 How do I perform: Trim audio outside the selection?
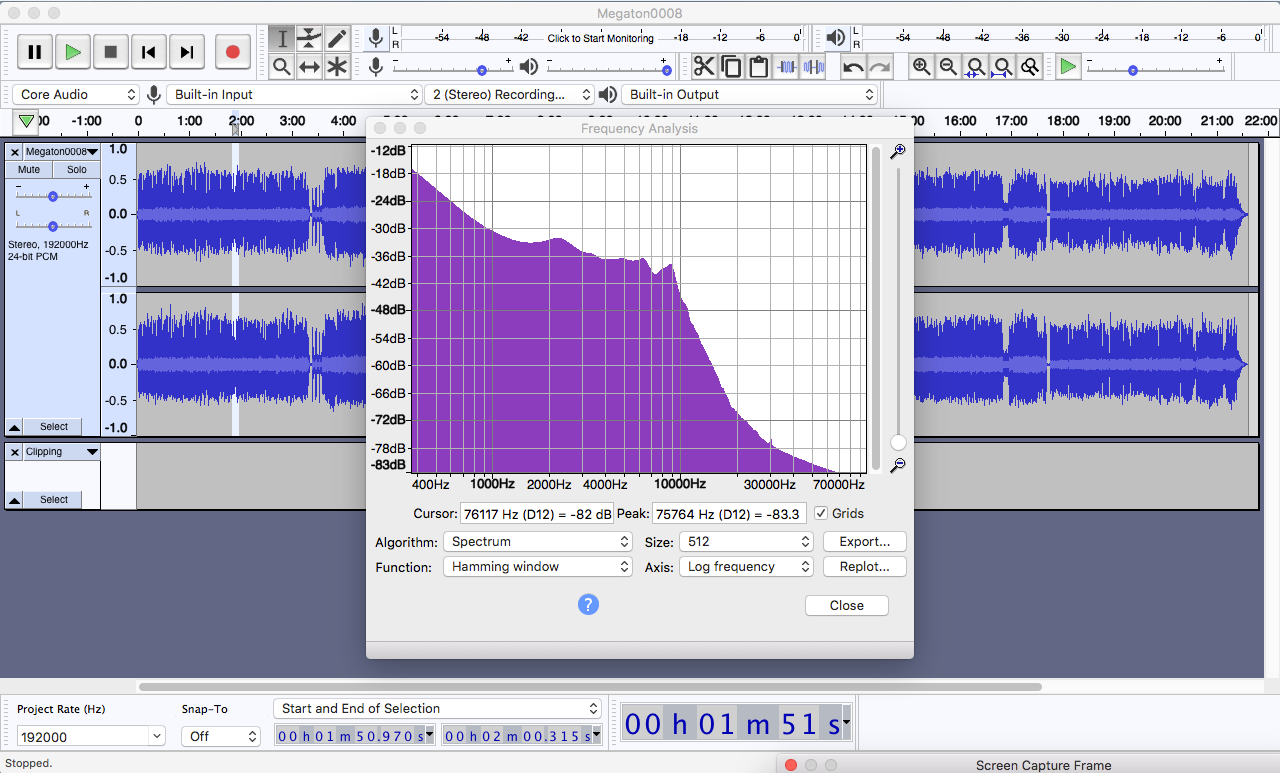[x=787, y=67]
